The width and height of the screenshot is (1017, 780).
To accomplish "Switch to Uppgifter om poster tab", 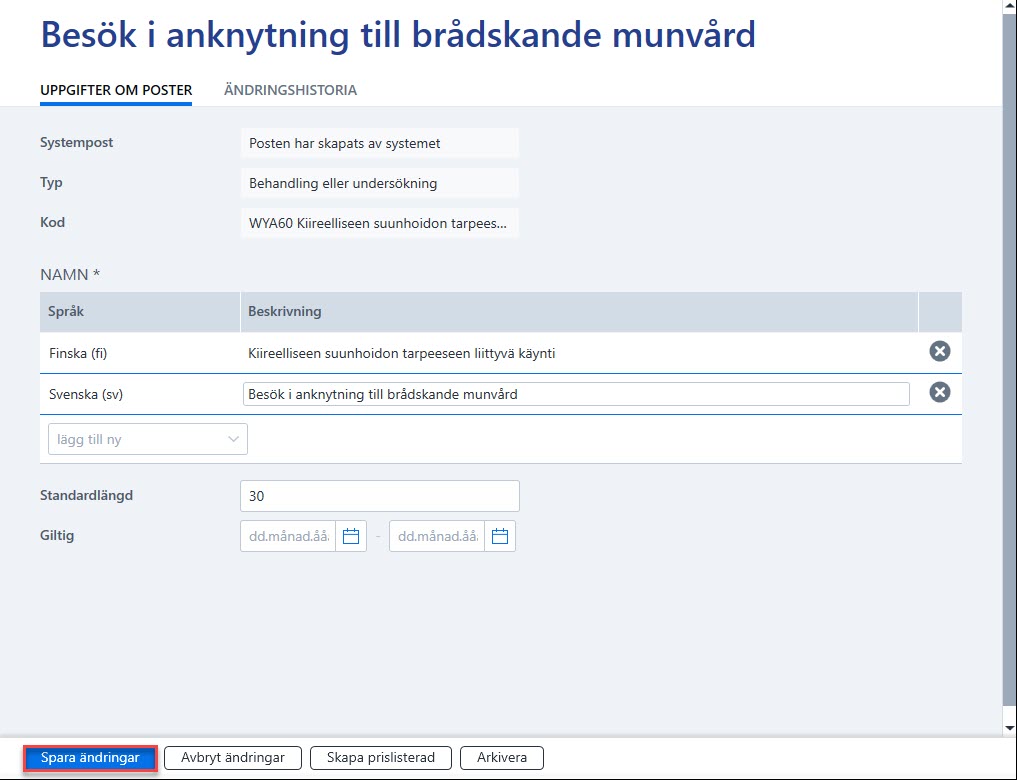I will [x=116, y=90].
